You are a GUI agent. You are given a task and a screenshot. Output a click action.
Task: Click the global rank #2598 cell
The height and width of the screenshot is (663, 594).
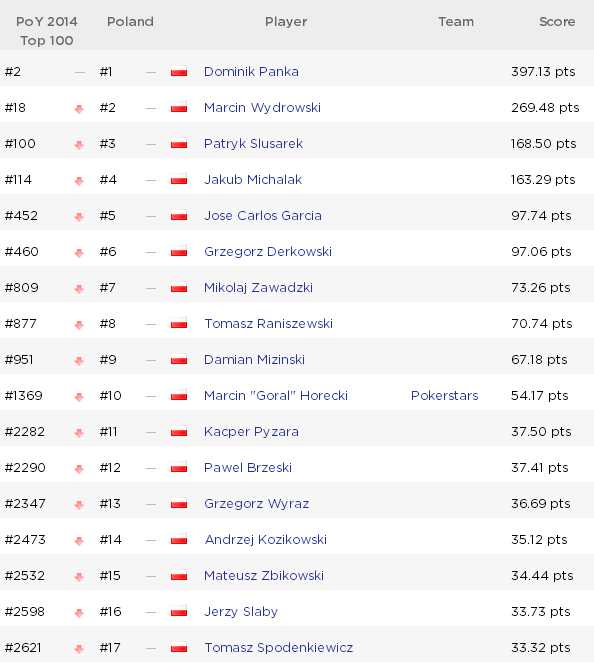(x=25, y=611)
